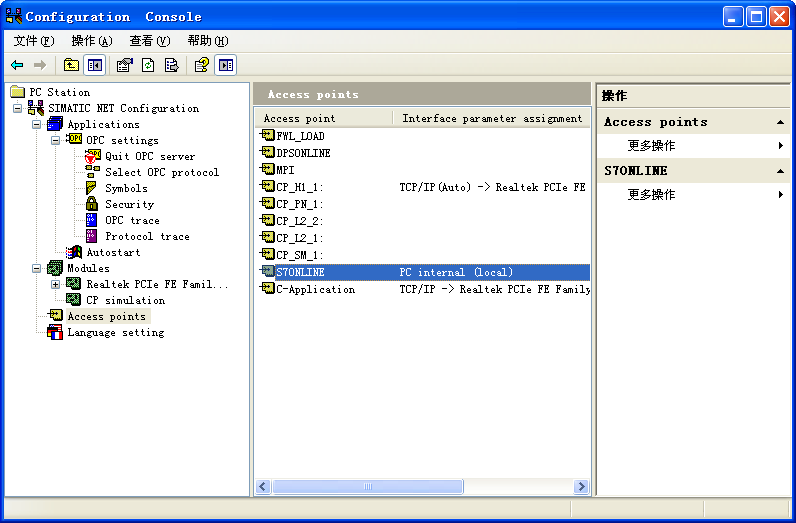Collapse the S7ONLINE actions section

(780, 171)
